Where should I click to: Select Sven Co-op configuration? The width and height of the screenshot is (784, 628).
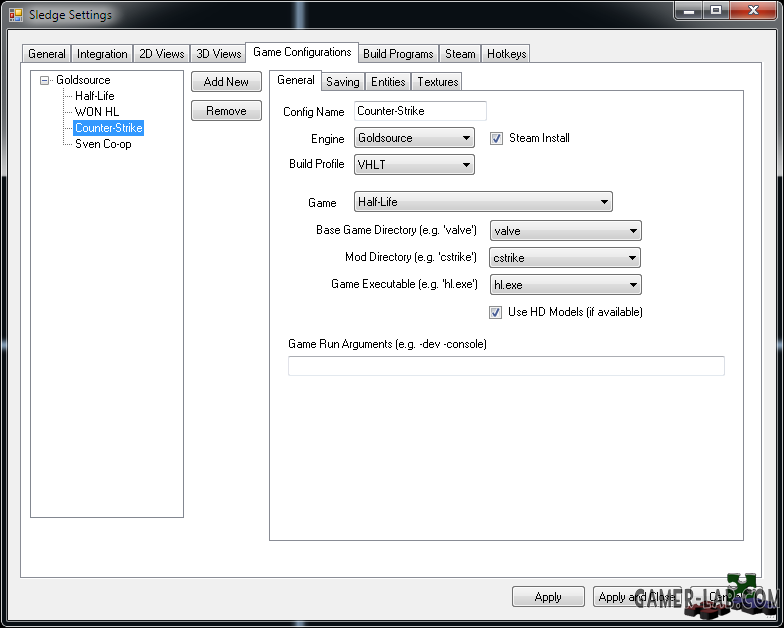(x=103, y=144)
